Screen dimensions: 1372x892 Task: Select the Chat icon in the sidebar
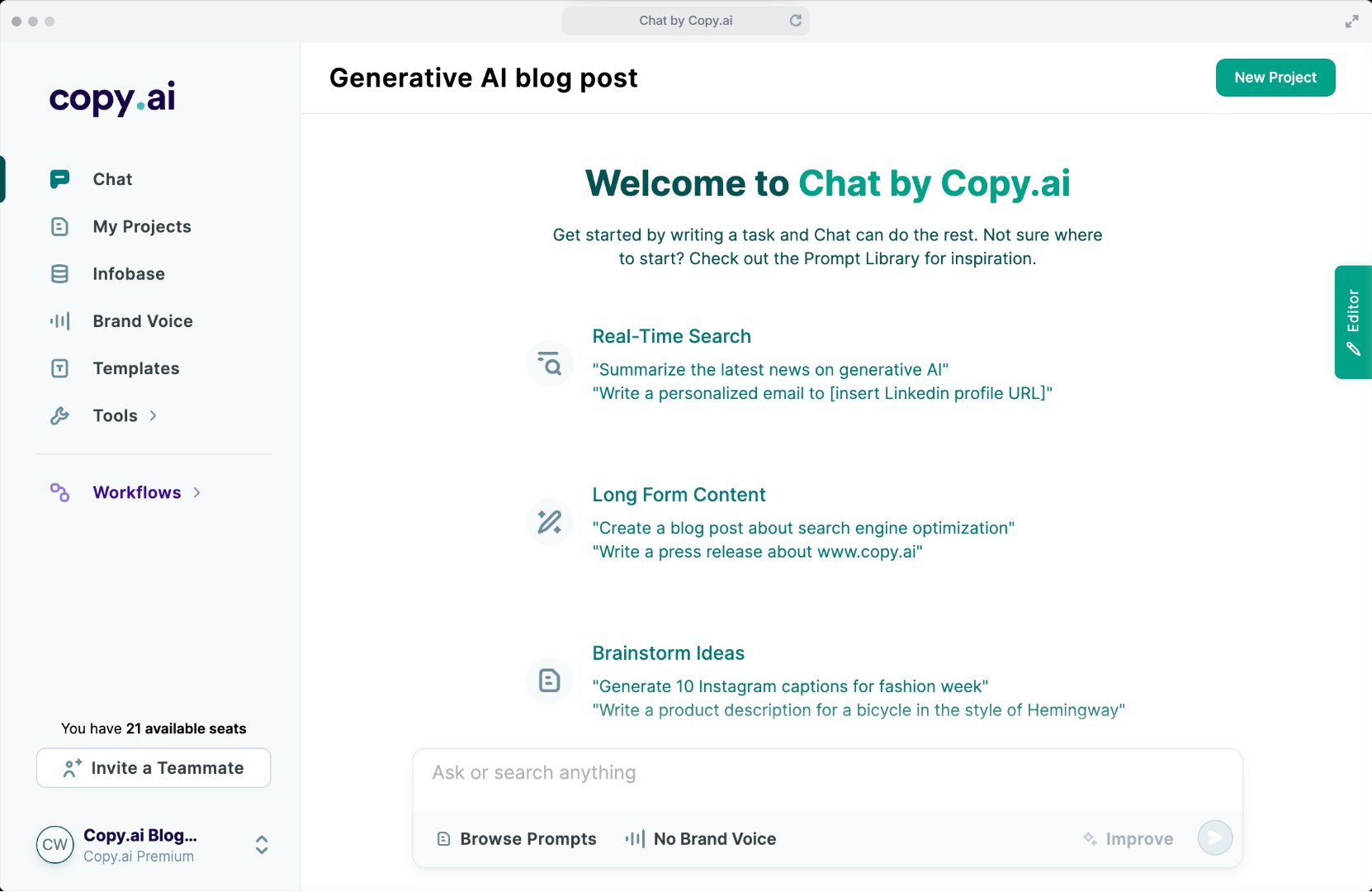pos(60,179)
